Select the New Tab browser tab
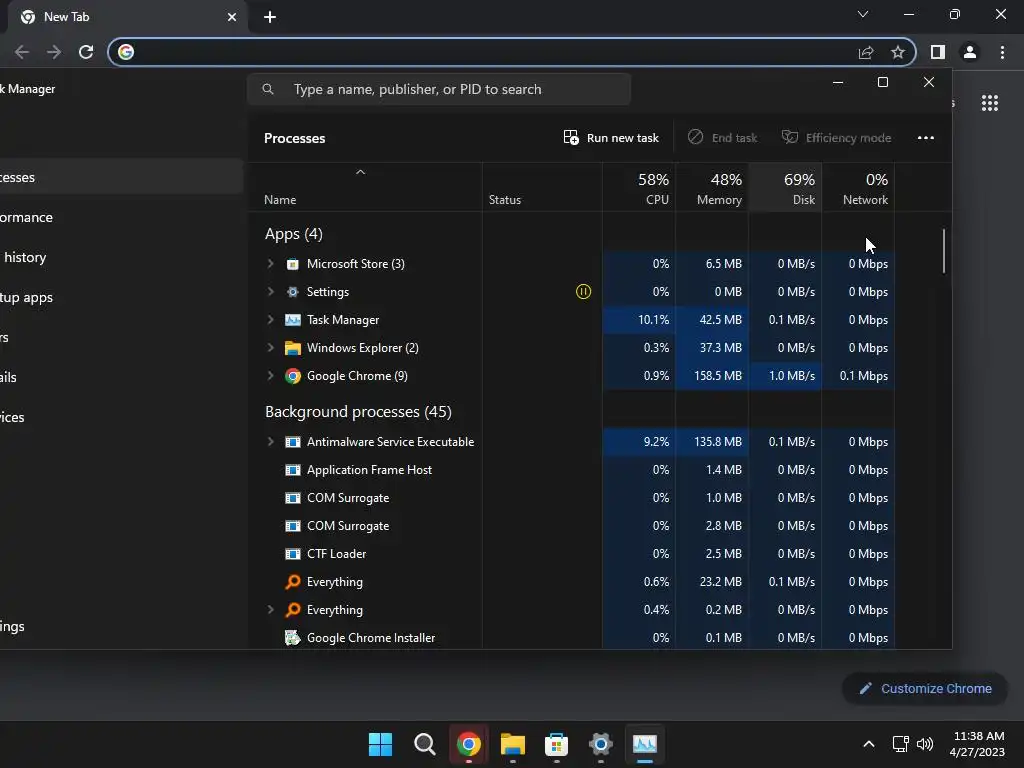This screenshot has height=768, width=1024. 127,17
